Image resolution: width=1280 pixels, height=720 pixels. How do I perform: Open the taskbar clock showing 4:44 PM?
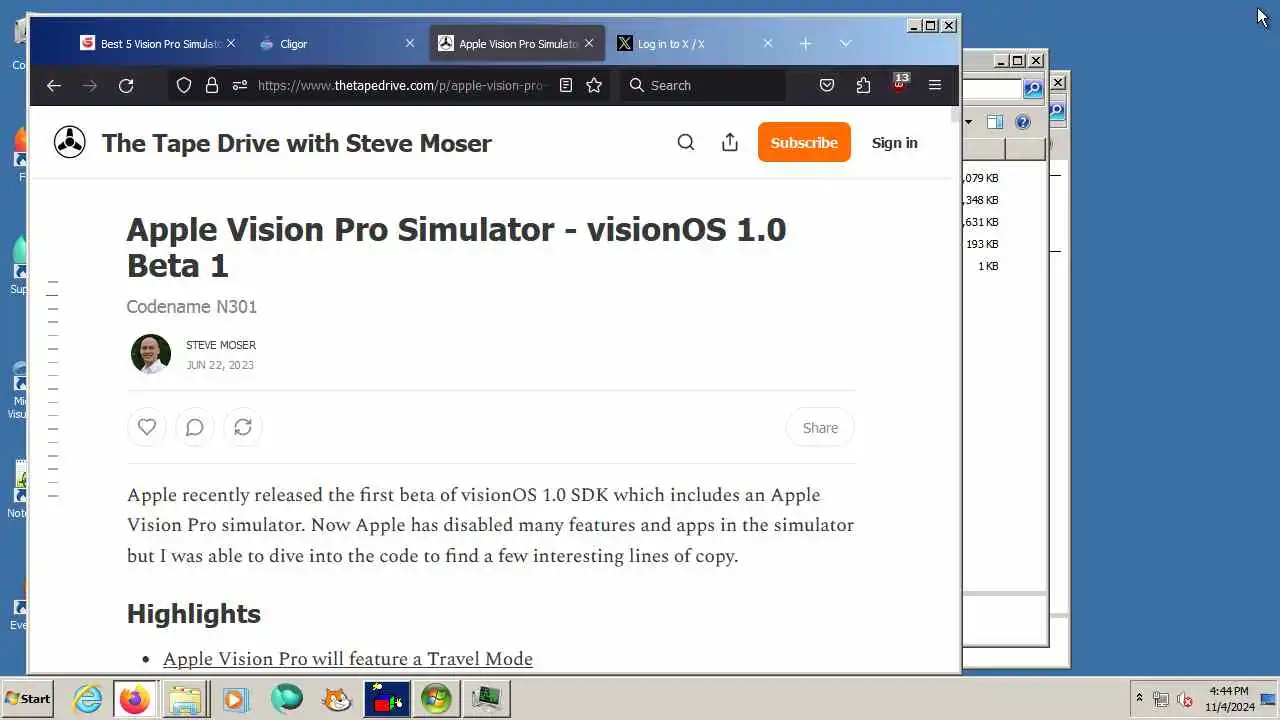pyautogui.click(x=1229, y=699)
